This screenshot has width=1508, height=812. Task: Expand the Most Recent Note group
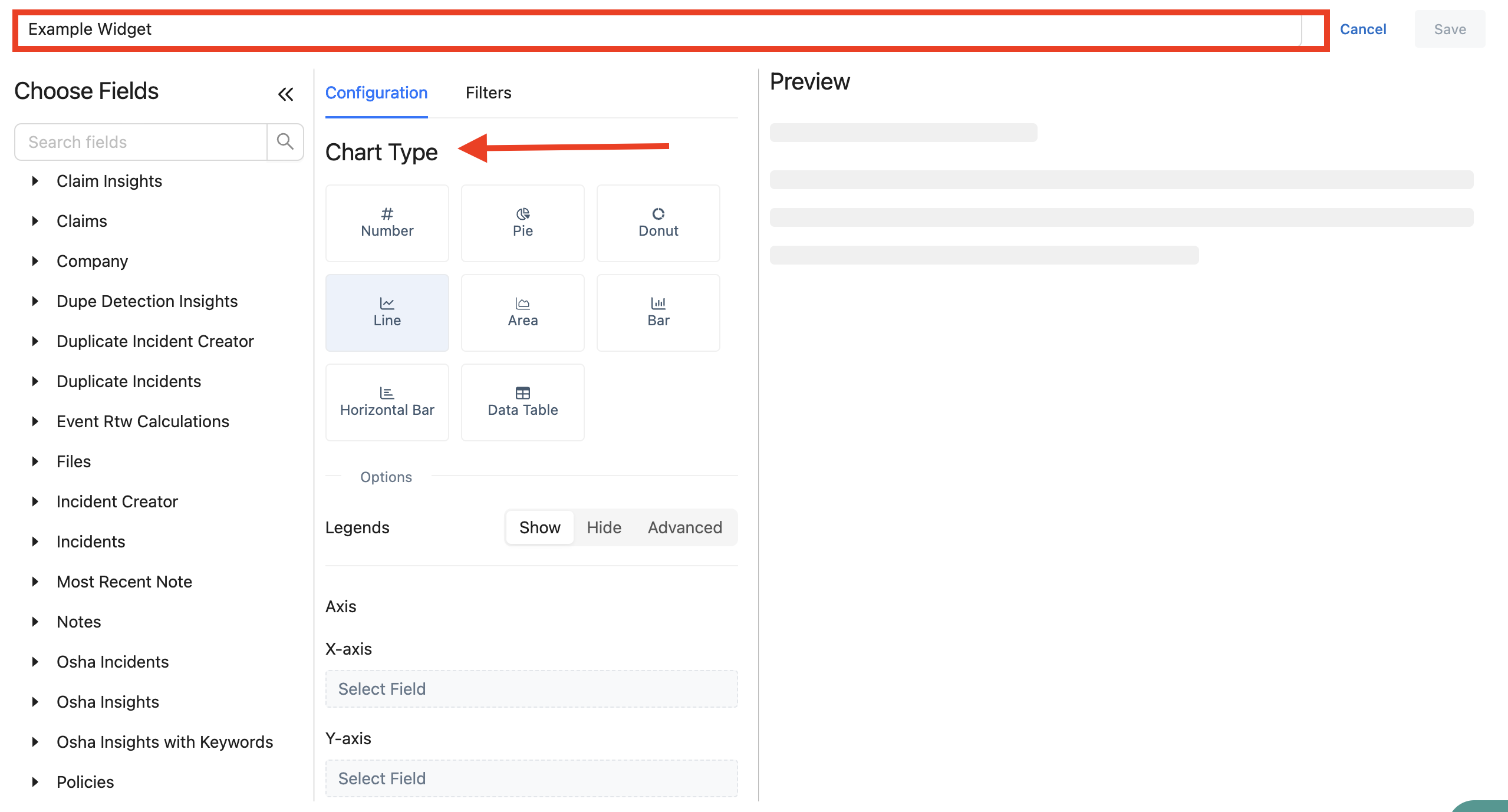coord(35,582)
